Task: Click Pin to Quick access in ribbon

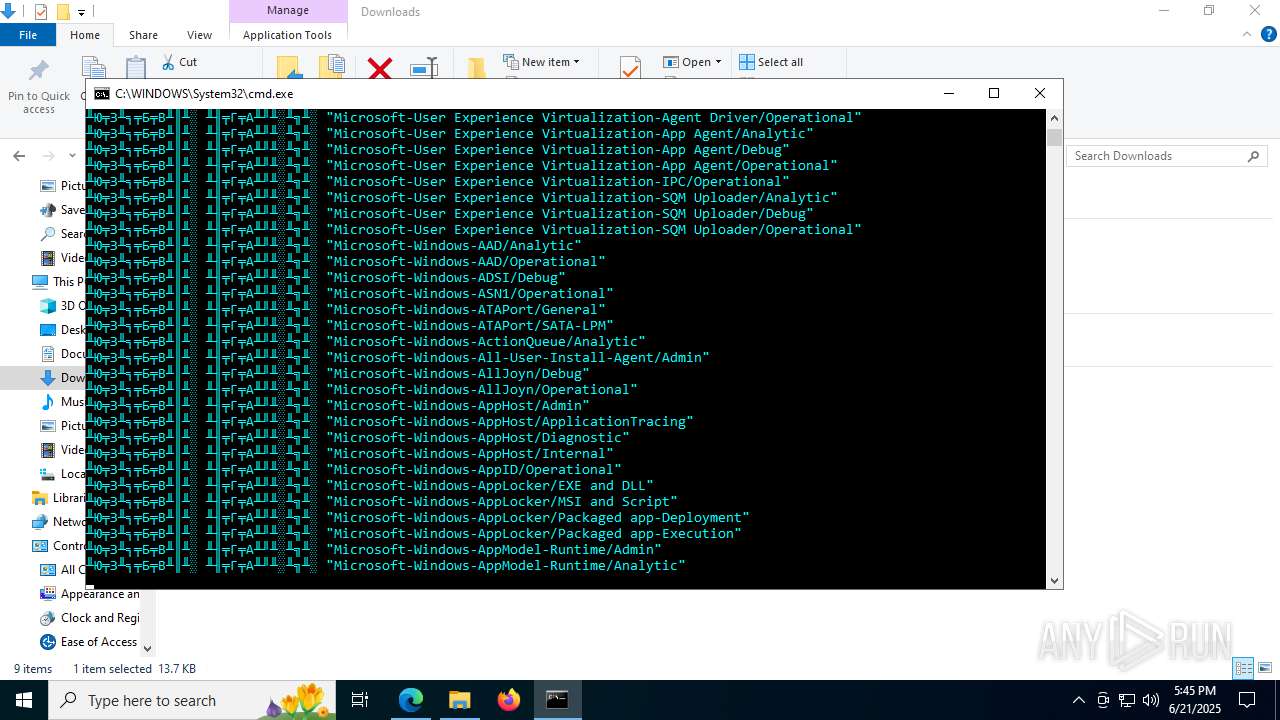Action: tap(39, 87)
